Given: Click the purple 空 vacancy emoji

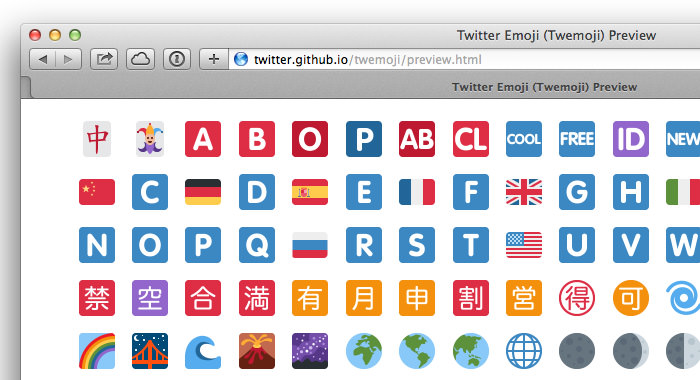Looking at the screenshot, I should pyautogui.click(x=150, y=298).
